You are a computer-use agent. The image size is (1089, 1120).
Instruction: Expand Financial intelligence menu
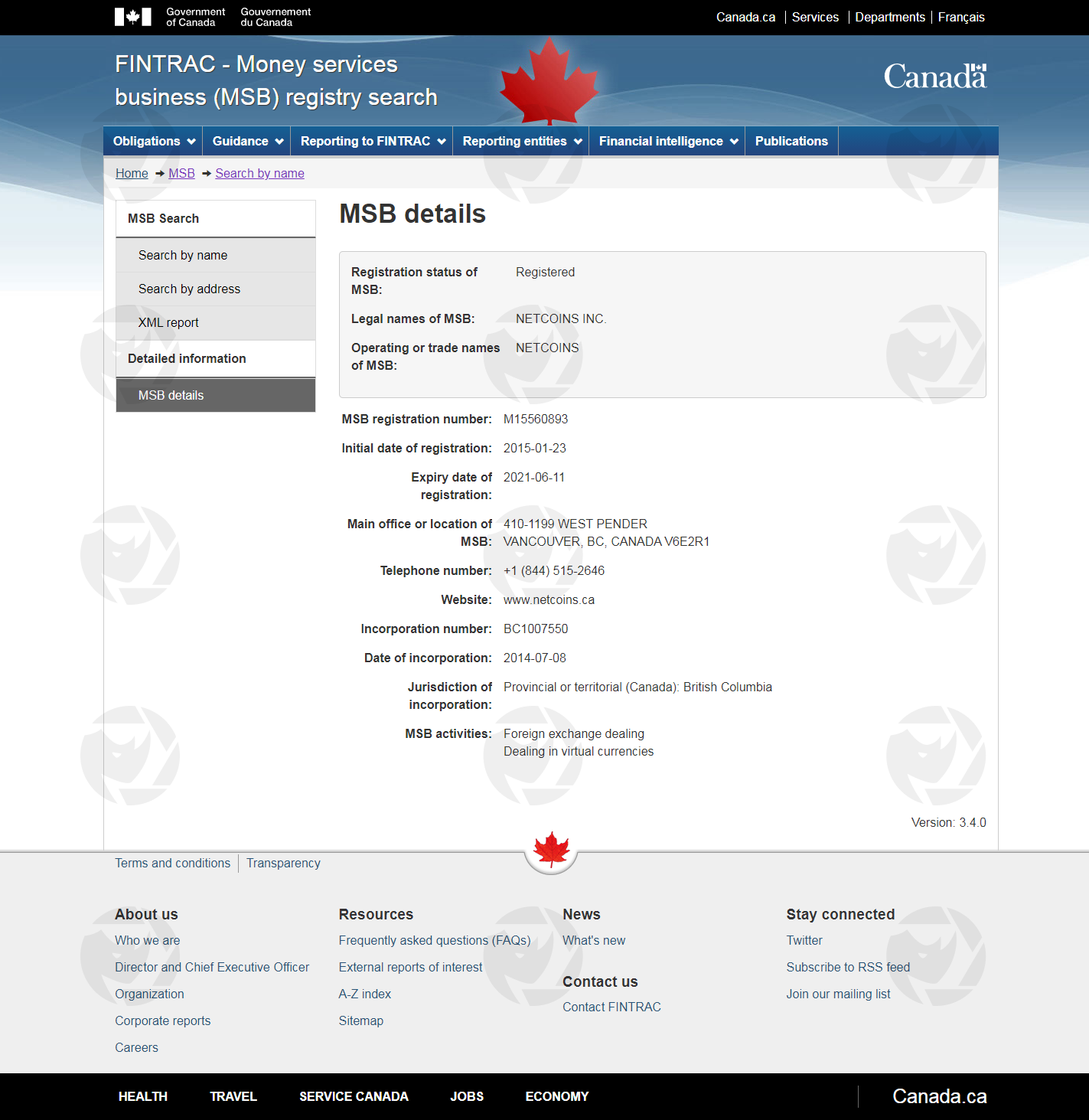667,141
